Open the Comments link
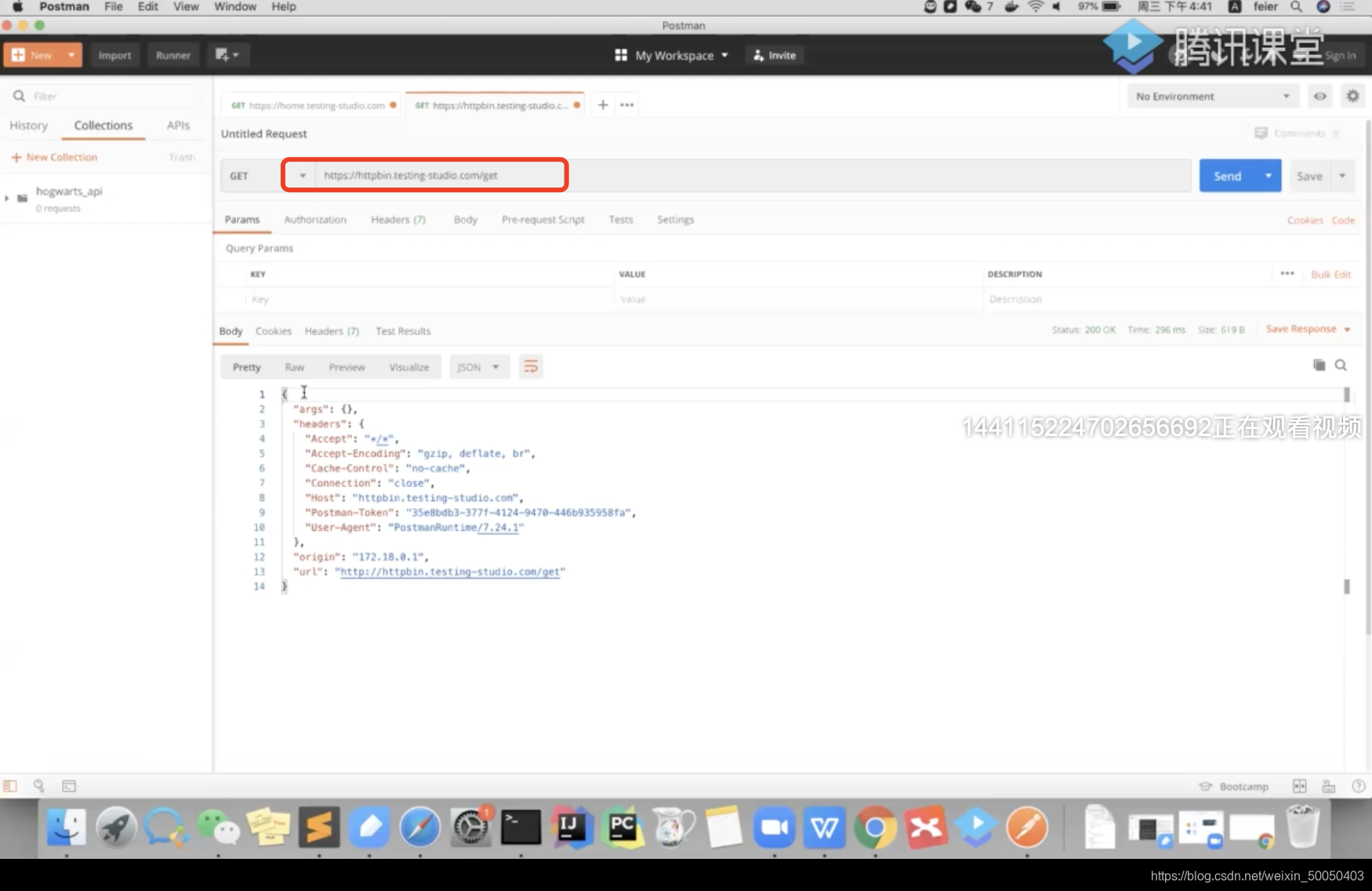Viewport: 1372px width, 891px height. coord(1297,133)
